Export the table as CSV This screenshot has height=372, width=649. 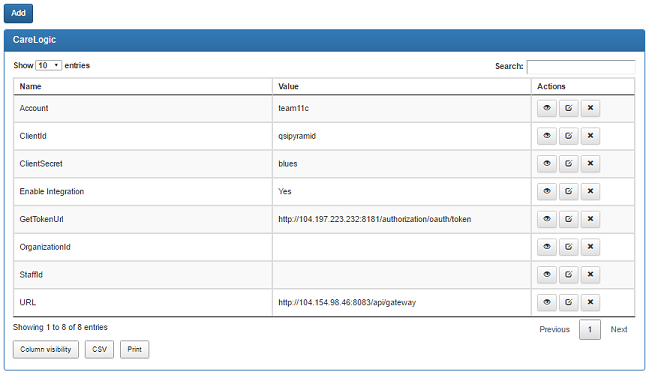coord(99,349)
